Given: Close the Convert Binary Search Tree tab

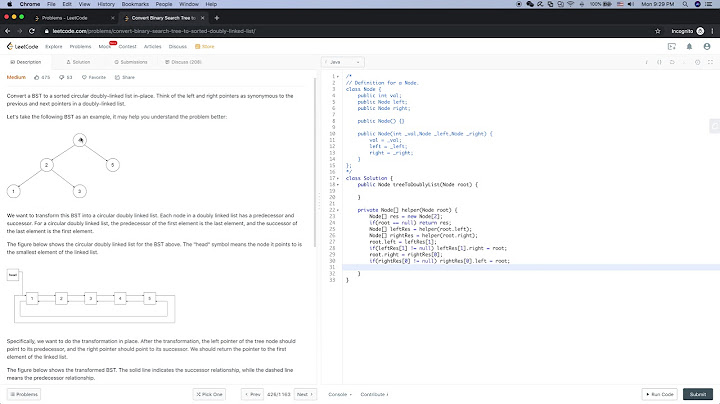Looking at the screenshot, I should coord(202,18).
